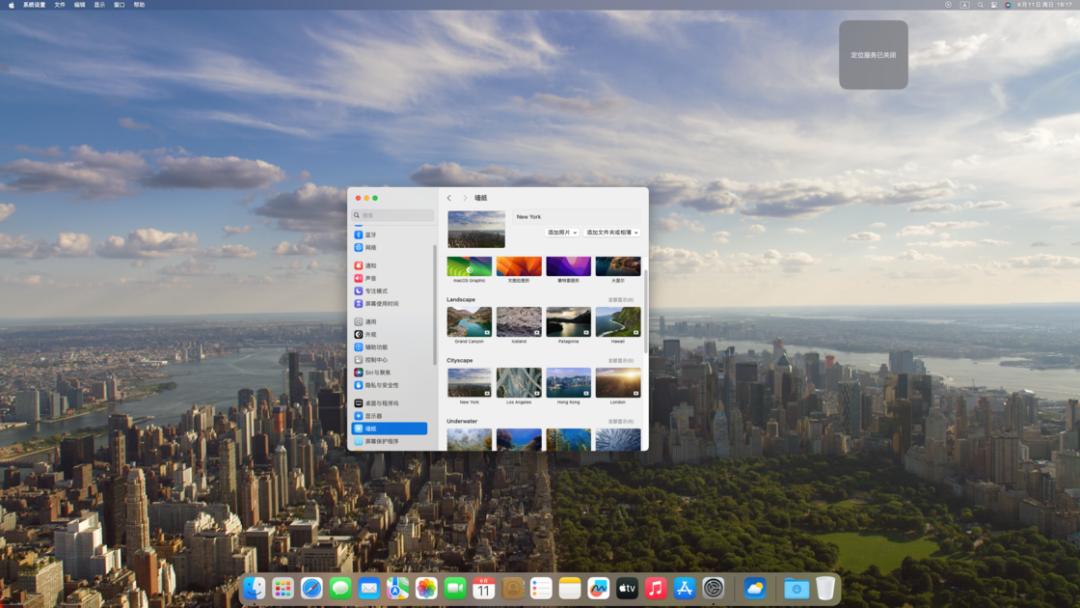Click the wallpaper list vertical scrollbar

point(645,310)
